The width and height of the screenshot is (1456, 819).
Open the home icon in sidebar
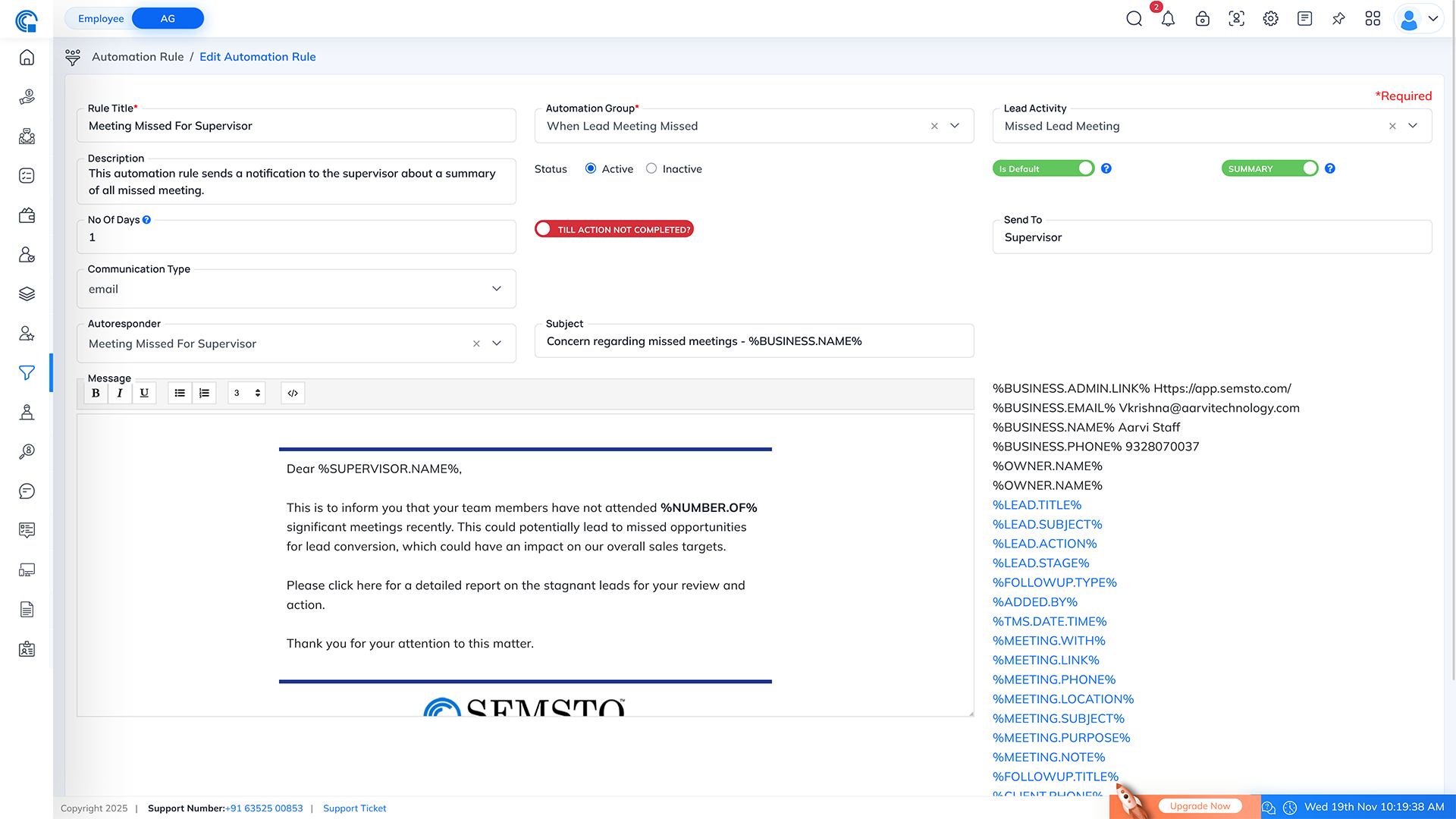click(27, 58)
